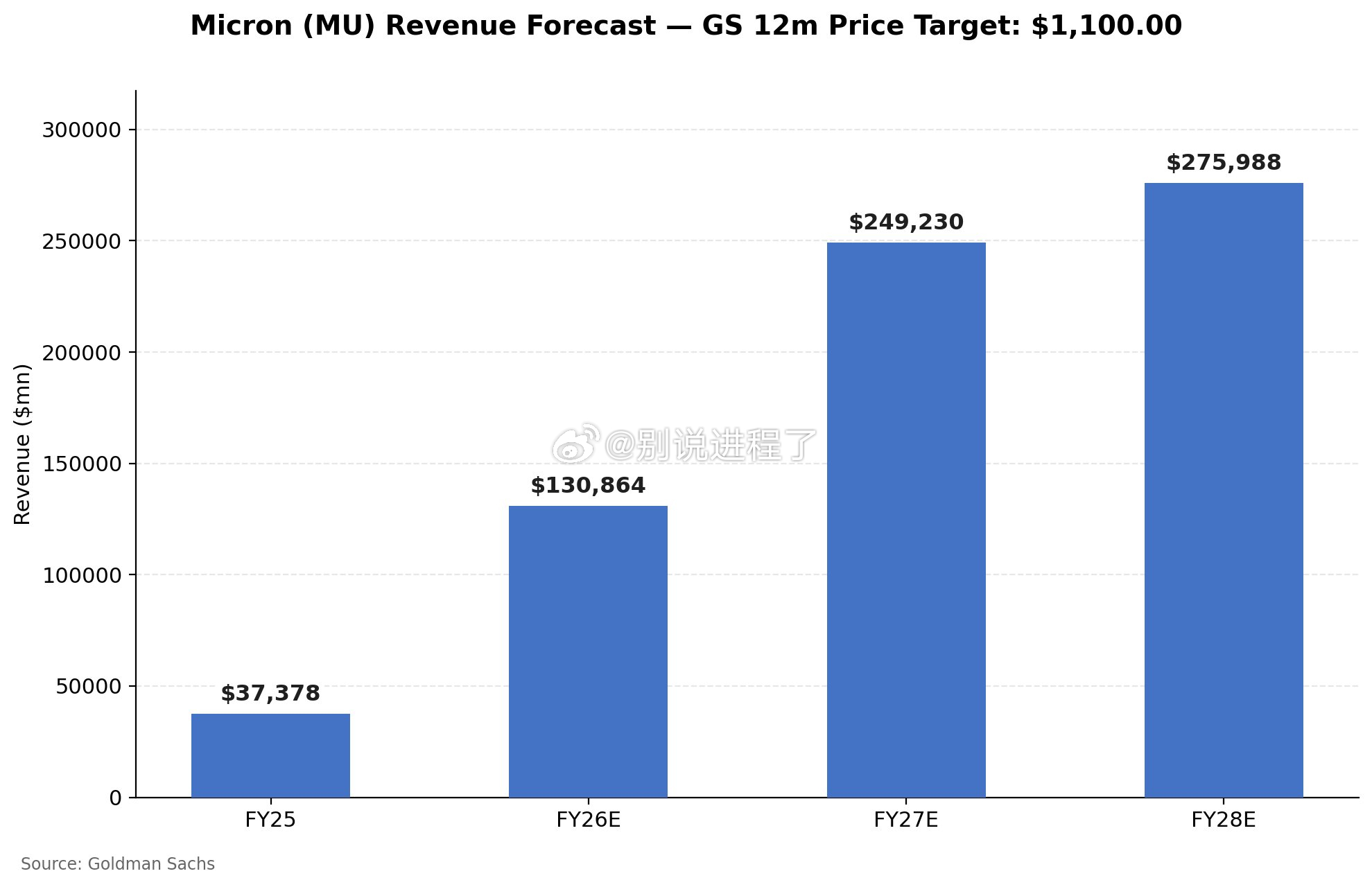This screenshot has width=1372, height=887.
Task: Click the '200000' y-axis tick label
Action: pyautogui.click(x=82, y=353)
